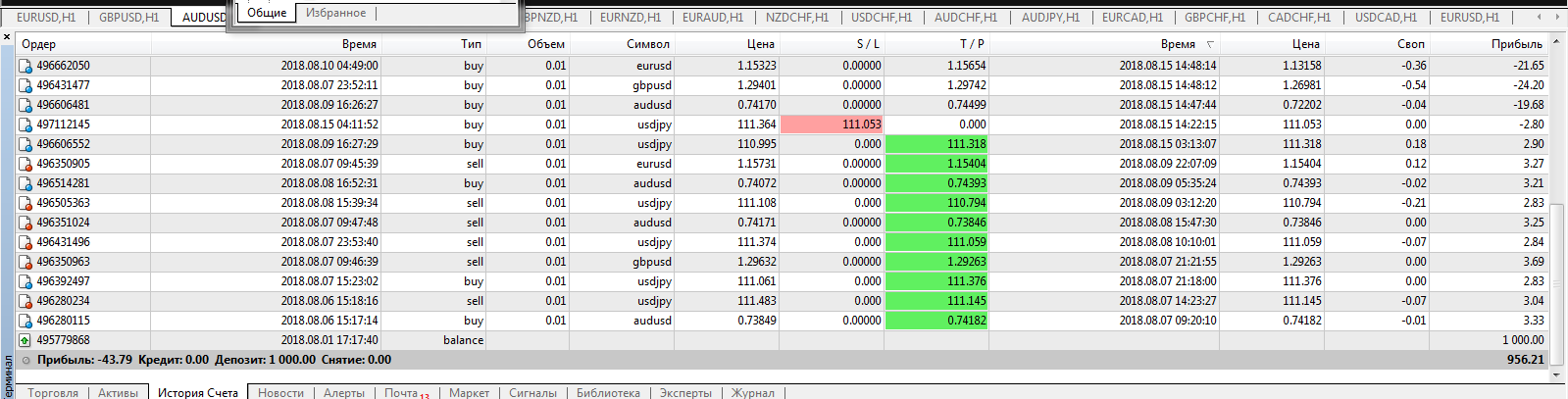
Task: Open the Торговля terminal tab
Action: [x=53, y=392]
